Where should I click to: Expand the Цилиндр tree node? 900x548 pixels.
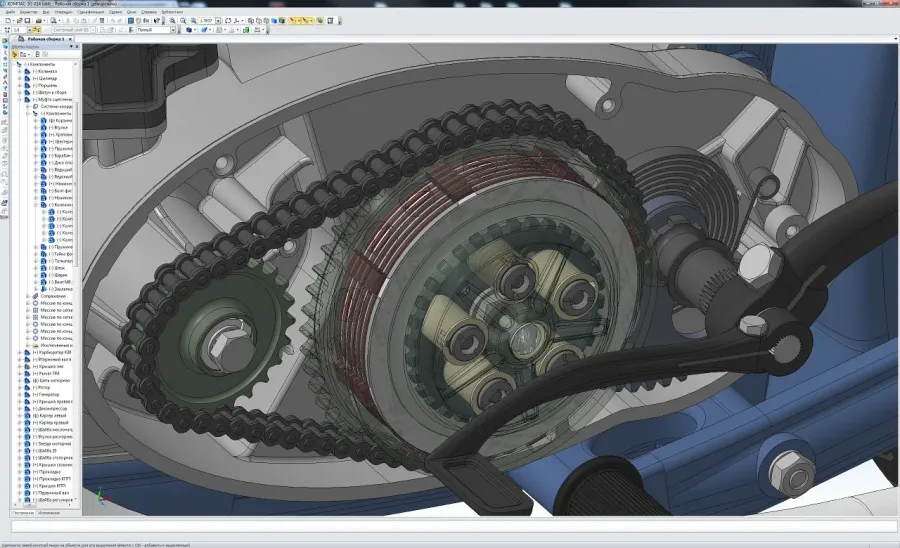[x=20, y=78]
